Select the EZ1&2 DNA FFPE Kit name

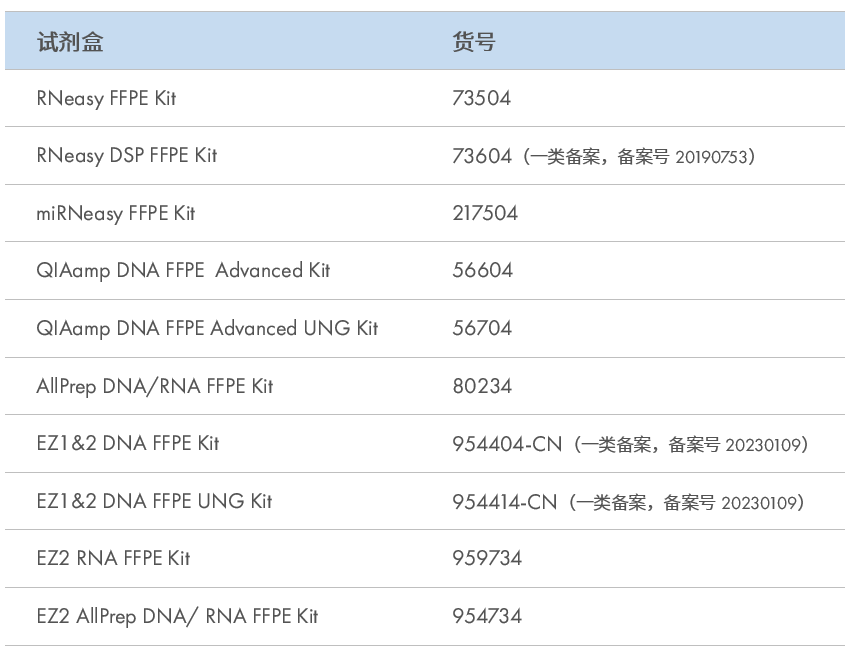[x=127, y=443]
